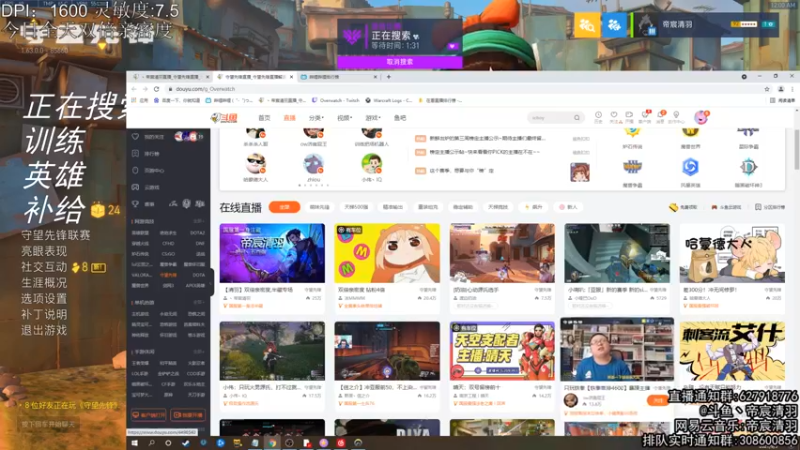Click the blue group icon in game header

click(x=614, y=24)
